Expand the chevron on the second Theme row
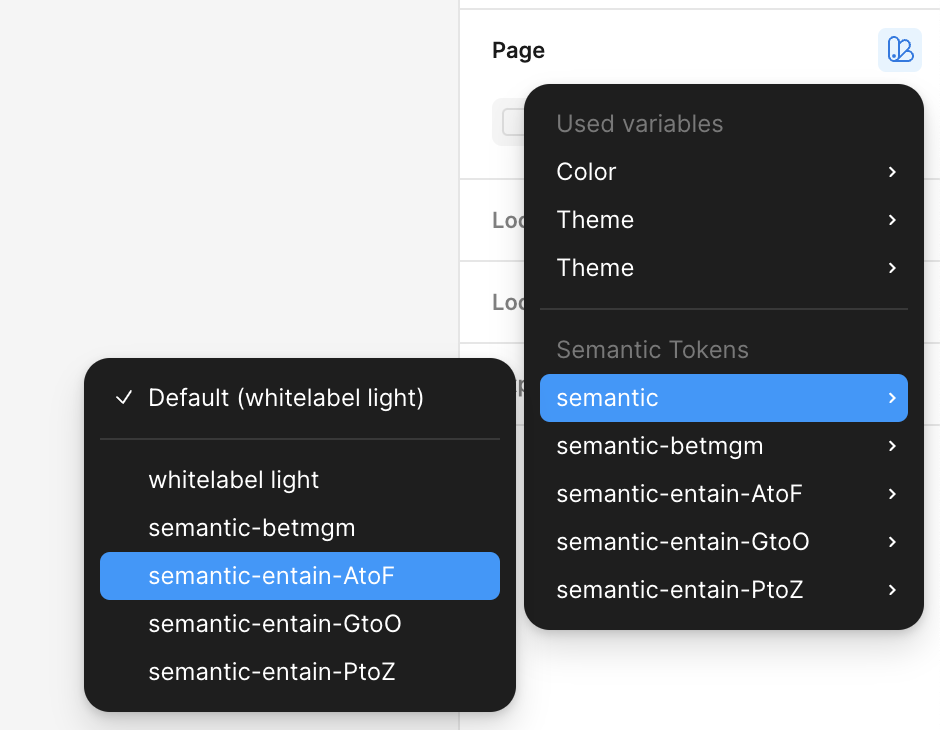The height and width of the screenshot is (730, 940). click(x=892, y=268)
